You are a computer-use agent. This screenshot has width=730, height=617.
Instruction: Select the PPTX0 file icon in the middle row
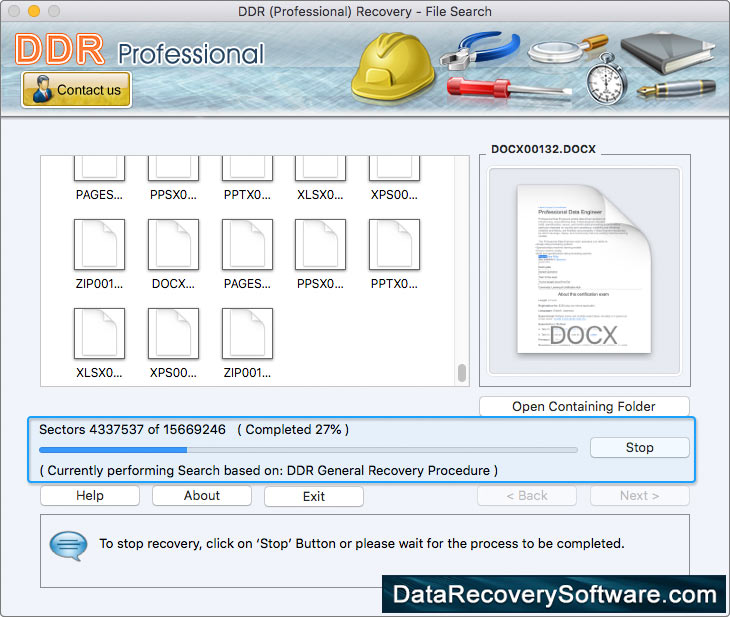(x=394, y=245)
